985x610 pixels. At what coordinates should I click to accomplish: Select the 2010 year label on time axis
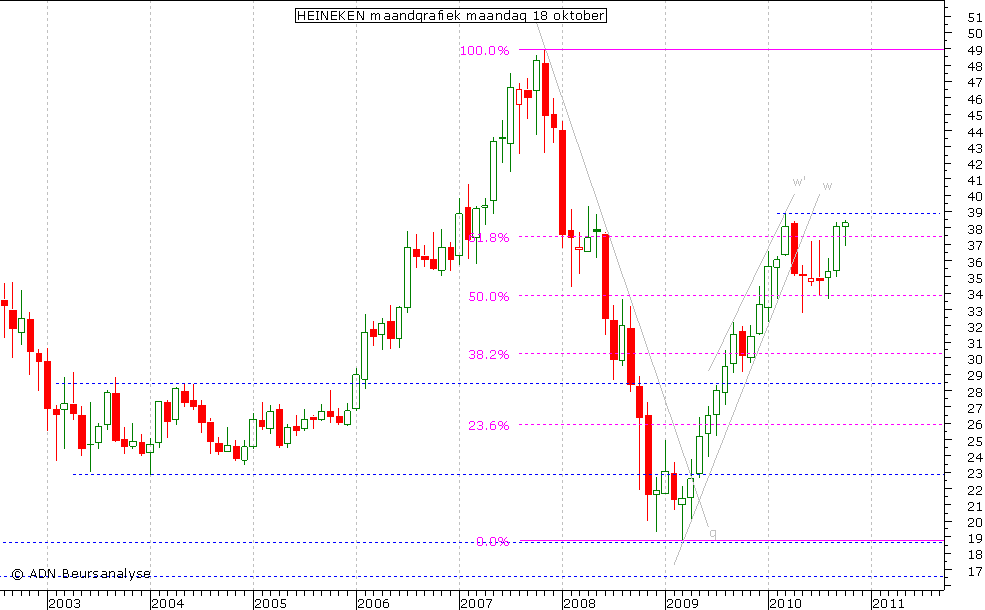[786, 604]
